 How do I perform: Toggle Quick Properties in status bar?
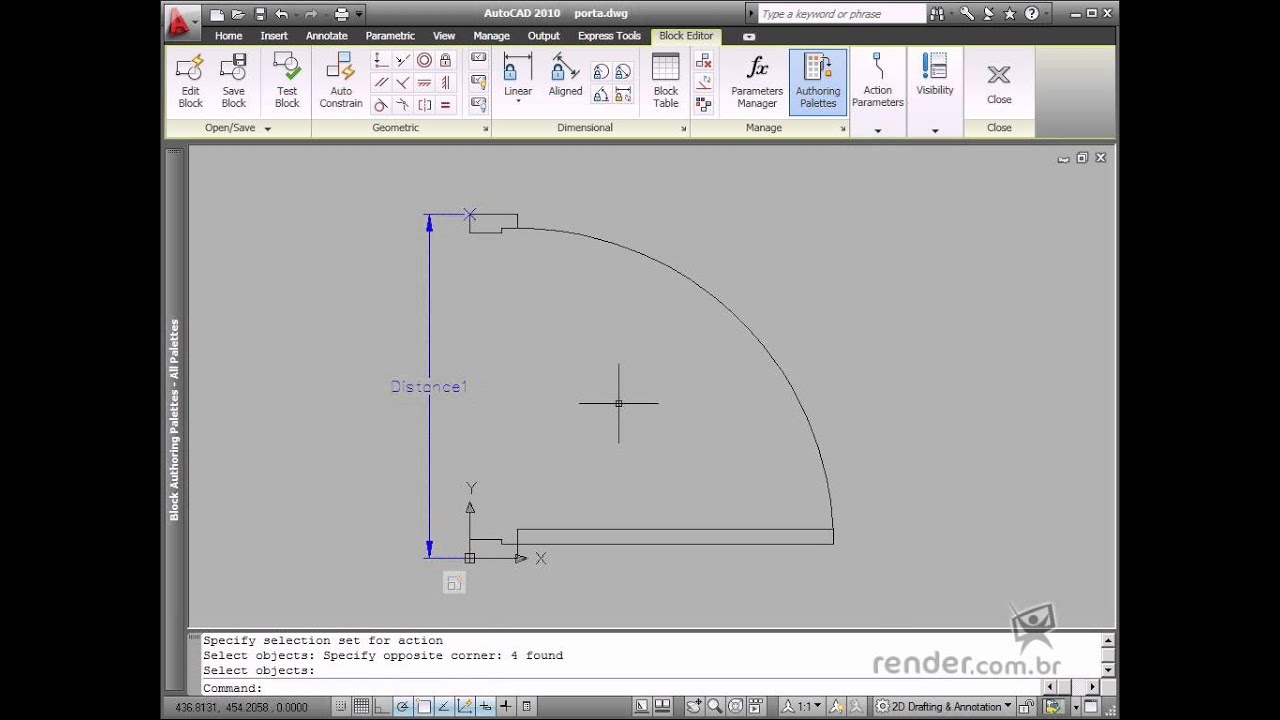click(527, 706)
